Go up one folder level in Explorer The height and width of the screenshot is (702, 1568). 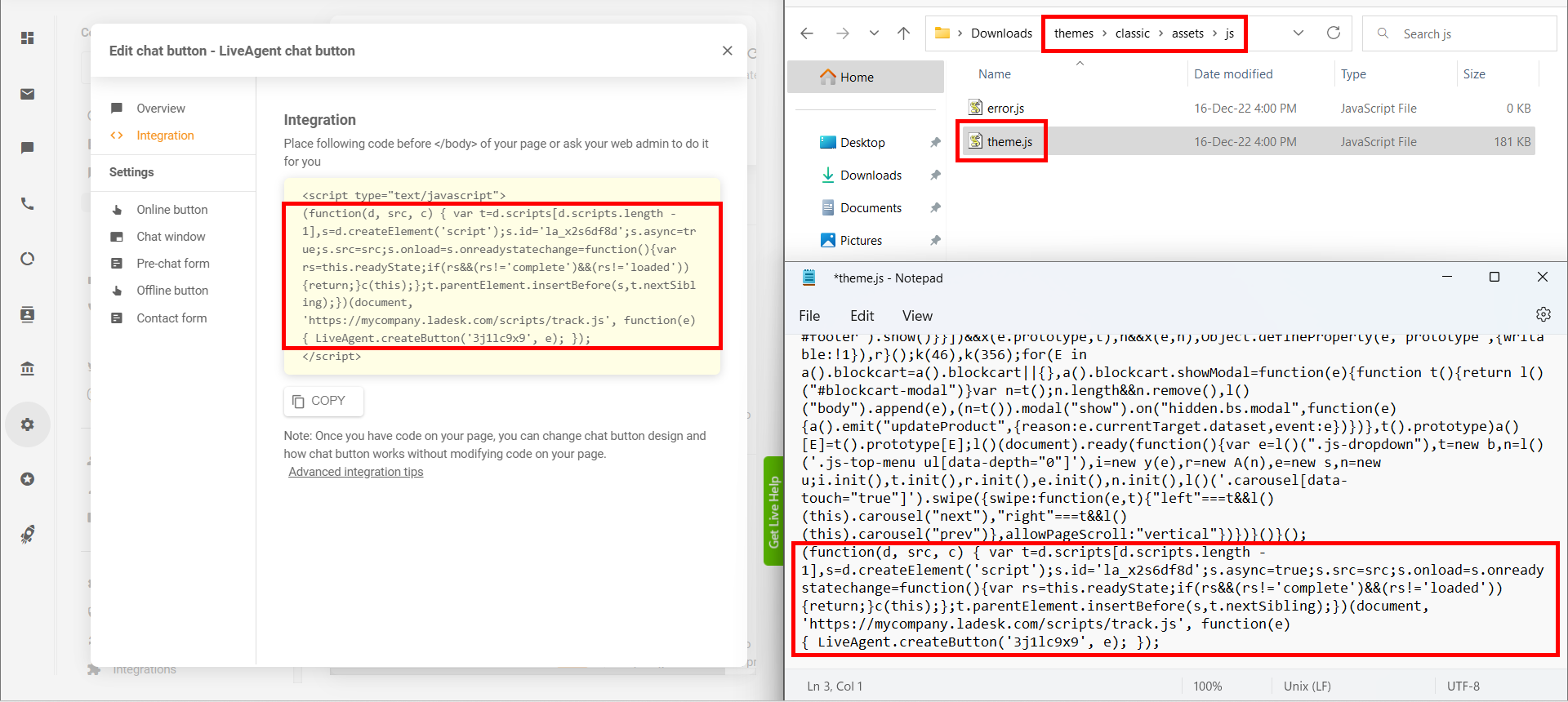tap(903, 33)
